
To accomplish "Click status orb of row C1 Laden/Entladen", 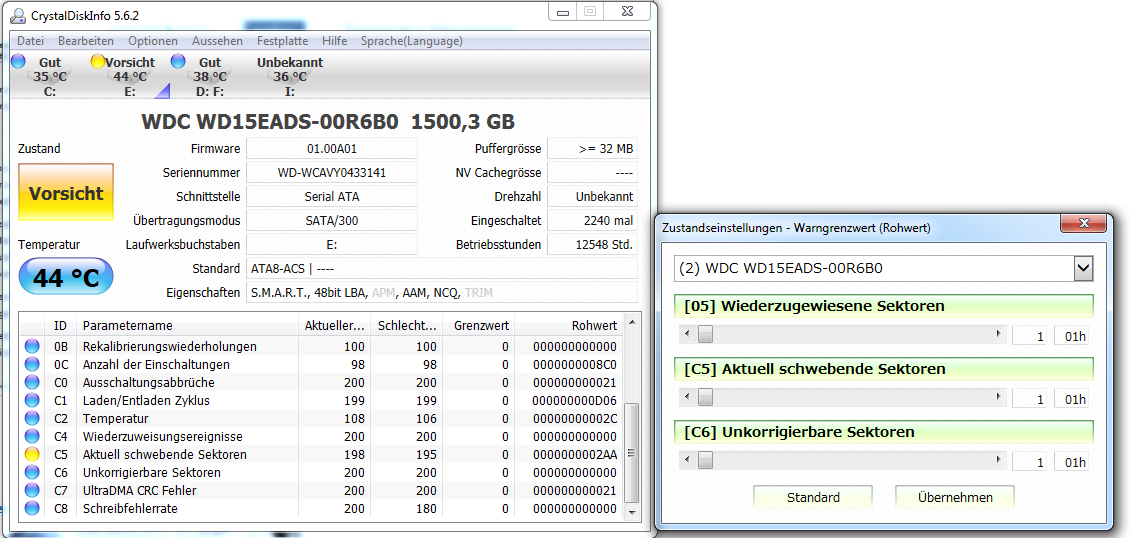I will [x=32, y=400].
